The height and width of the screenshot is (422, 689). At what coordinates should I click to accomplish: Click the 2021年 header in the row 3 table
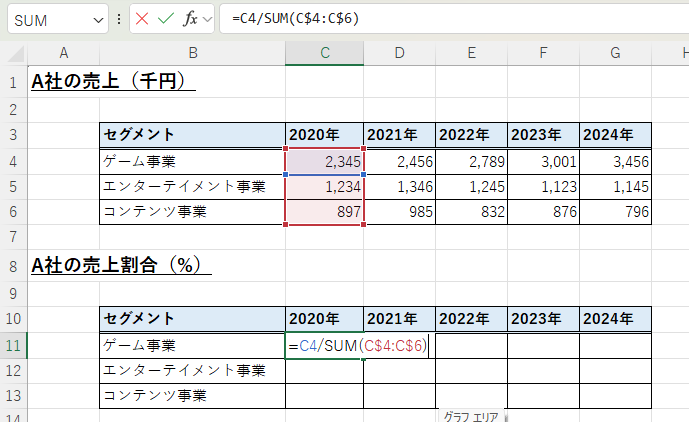coord(398,134)
